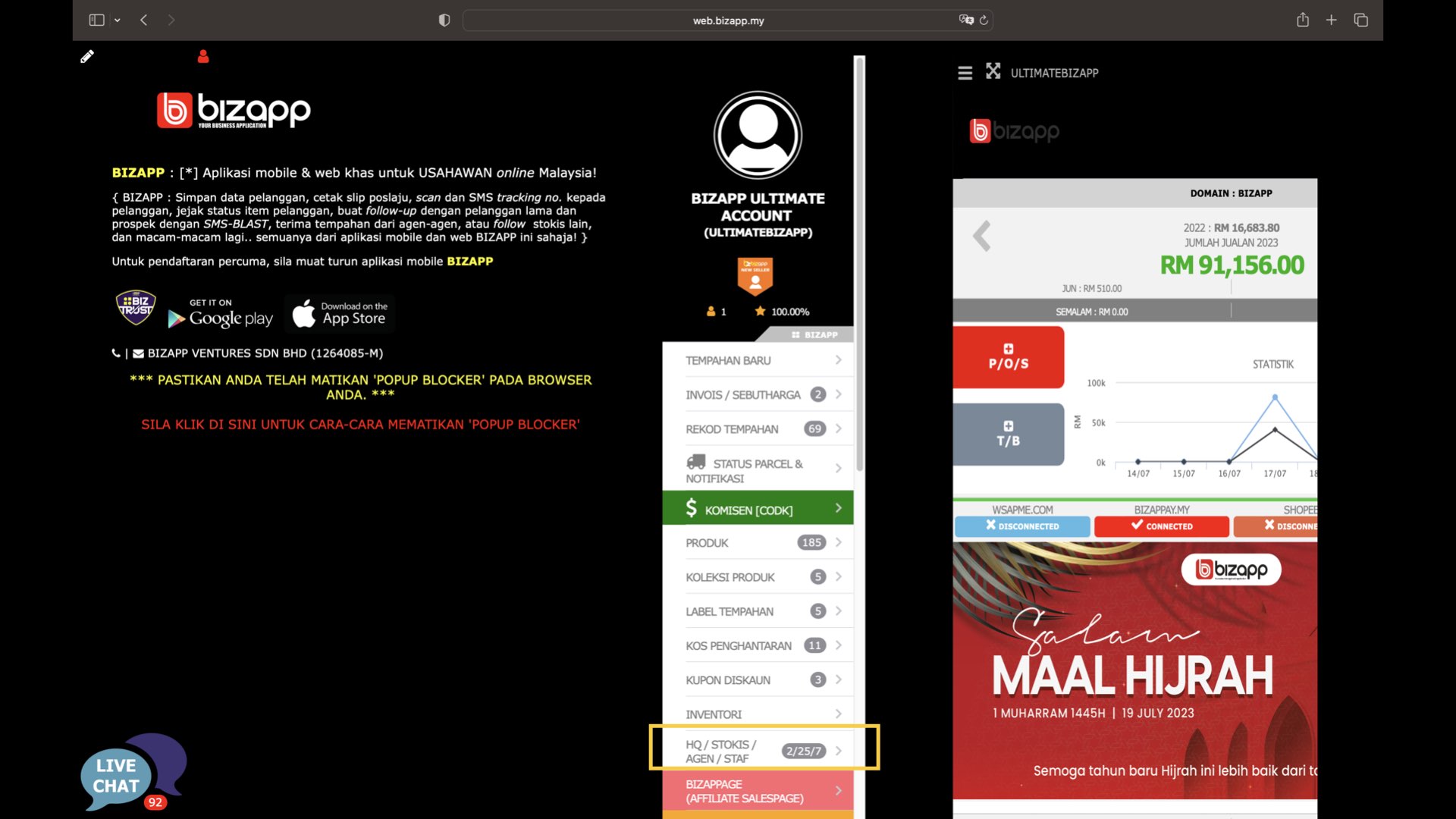The height and width of the screenshot is (819, 1456).
Task: Click the Biz Trust badge icon
Action: [136, 307]
